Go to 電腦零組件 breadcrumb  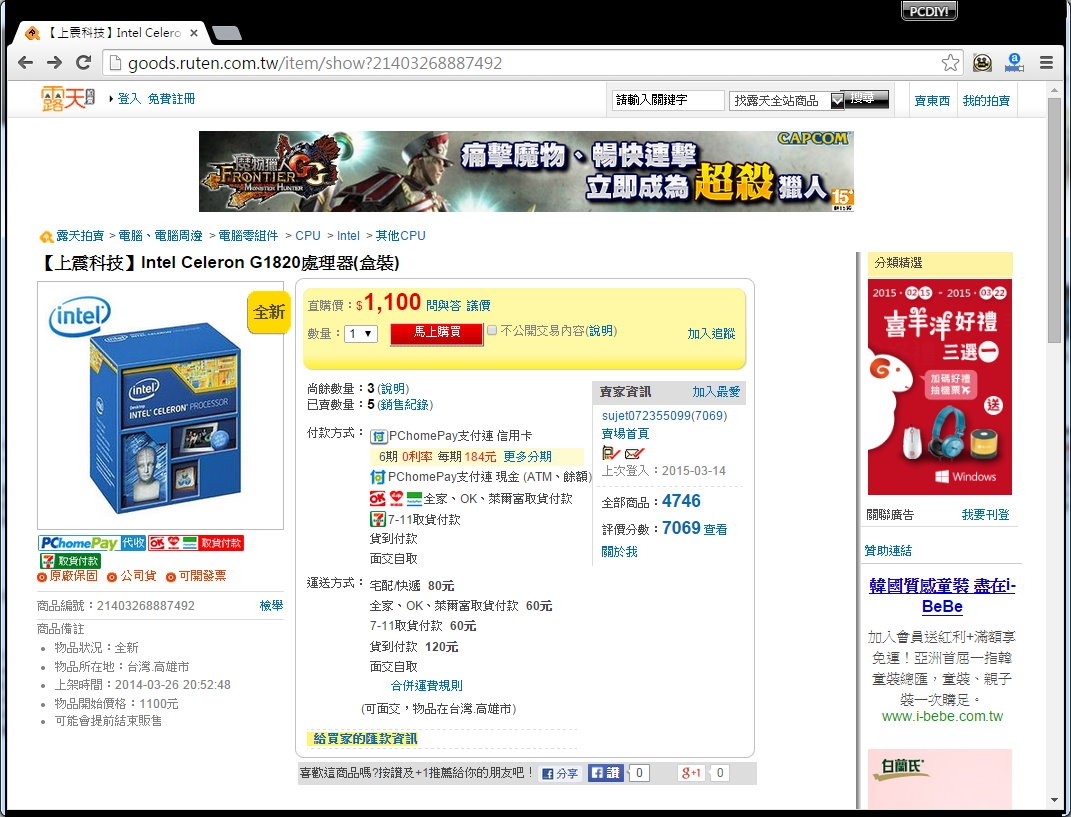pos(249,236)
